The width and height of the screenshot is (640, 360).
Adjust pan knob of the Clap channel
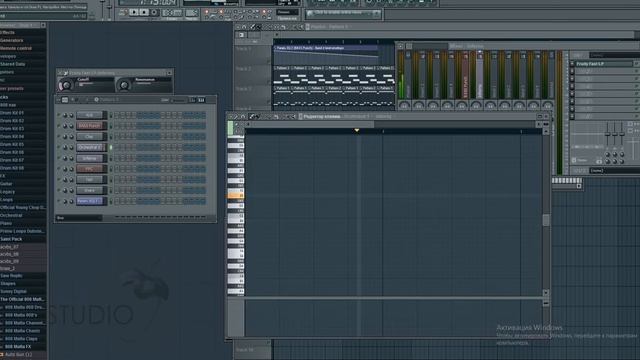click(65, 137)
